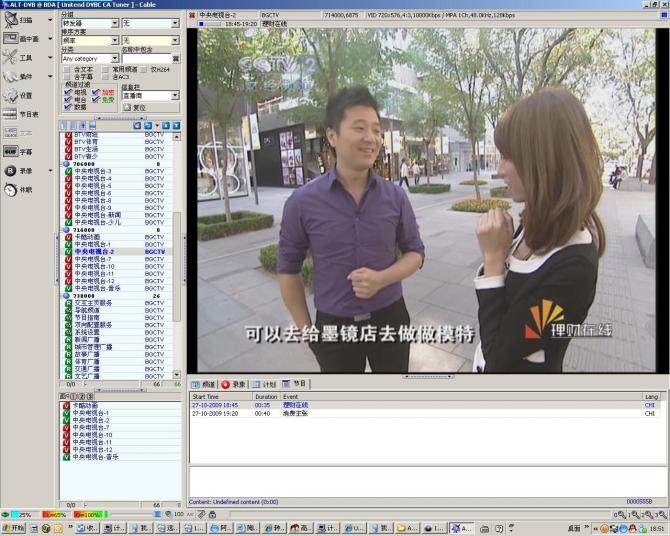
Task: Open the 节目表 program guide icon
Action: click(10, 114)
